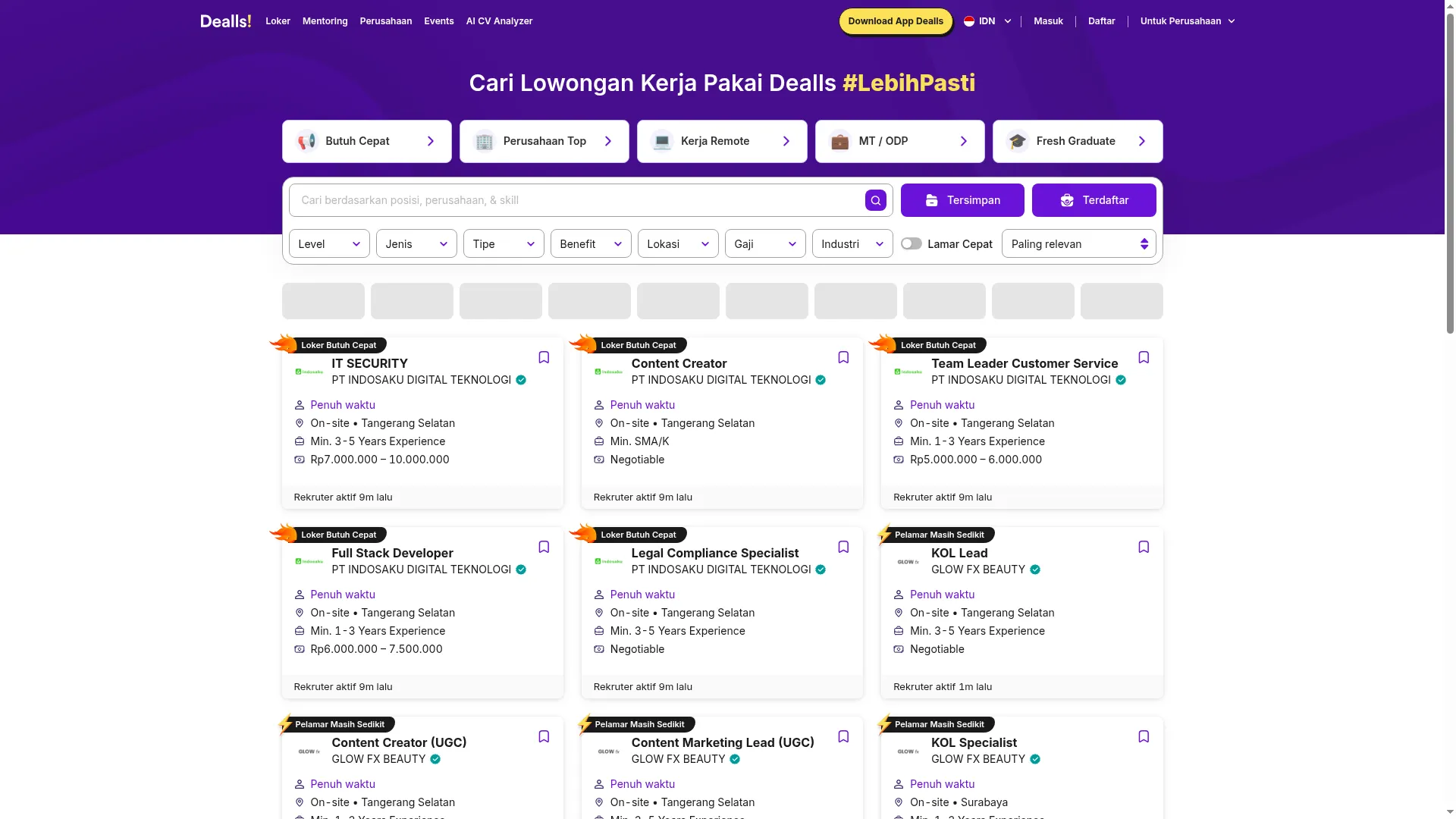This screenshot has height=819, width=1456.
Task: Bookmark the KOL Specialist job
Action: 1144,736
